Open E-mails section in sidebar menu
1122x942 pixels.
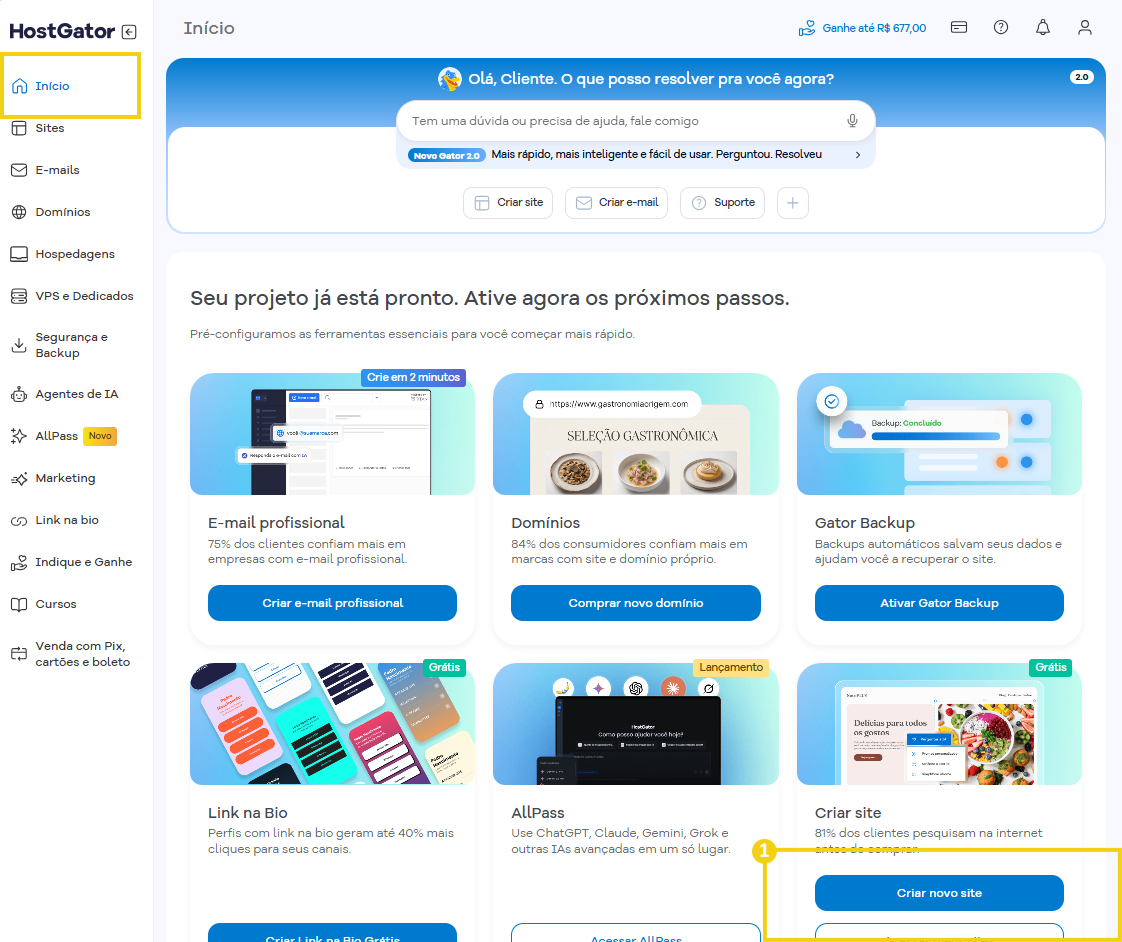[57, 170]
